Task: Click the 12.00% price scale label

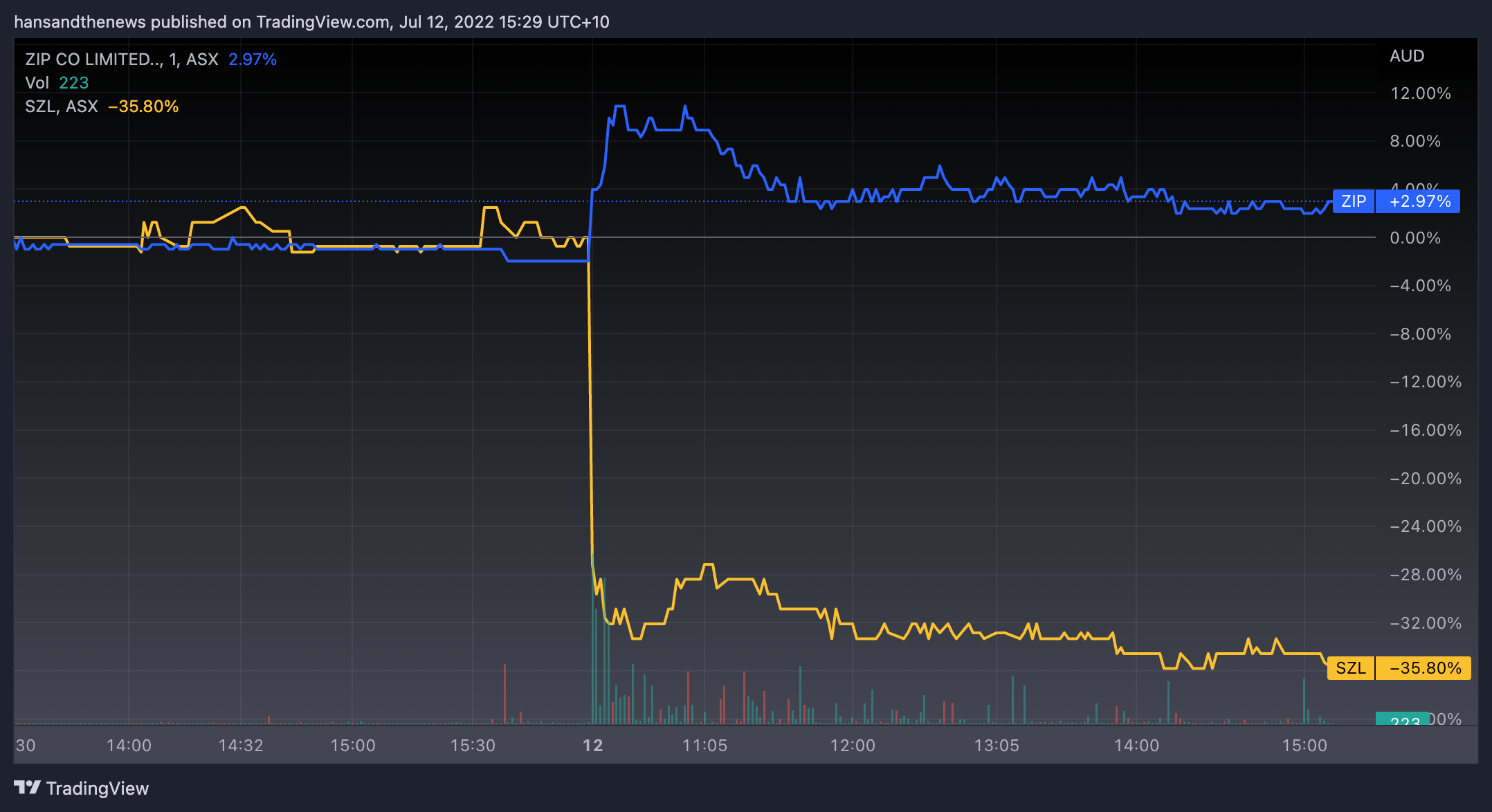Action: click(1420, 93)
